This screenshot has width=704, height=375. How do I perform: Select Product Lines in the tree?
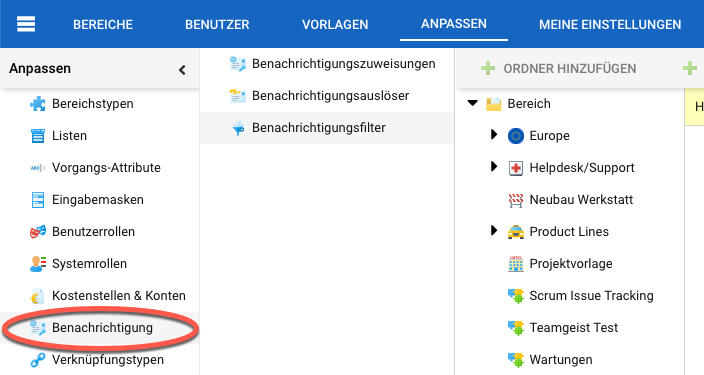click(x=569, y=232)
